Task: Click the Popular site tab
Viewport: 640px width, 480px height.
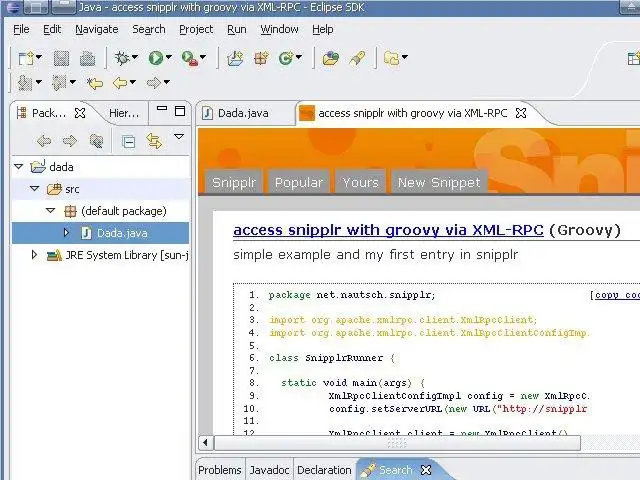Action: pyautogui.click(x=299, y=182)
